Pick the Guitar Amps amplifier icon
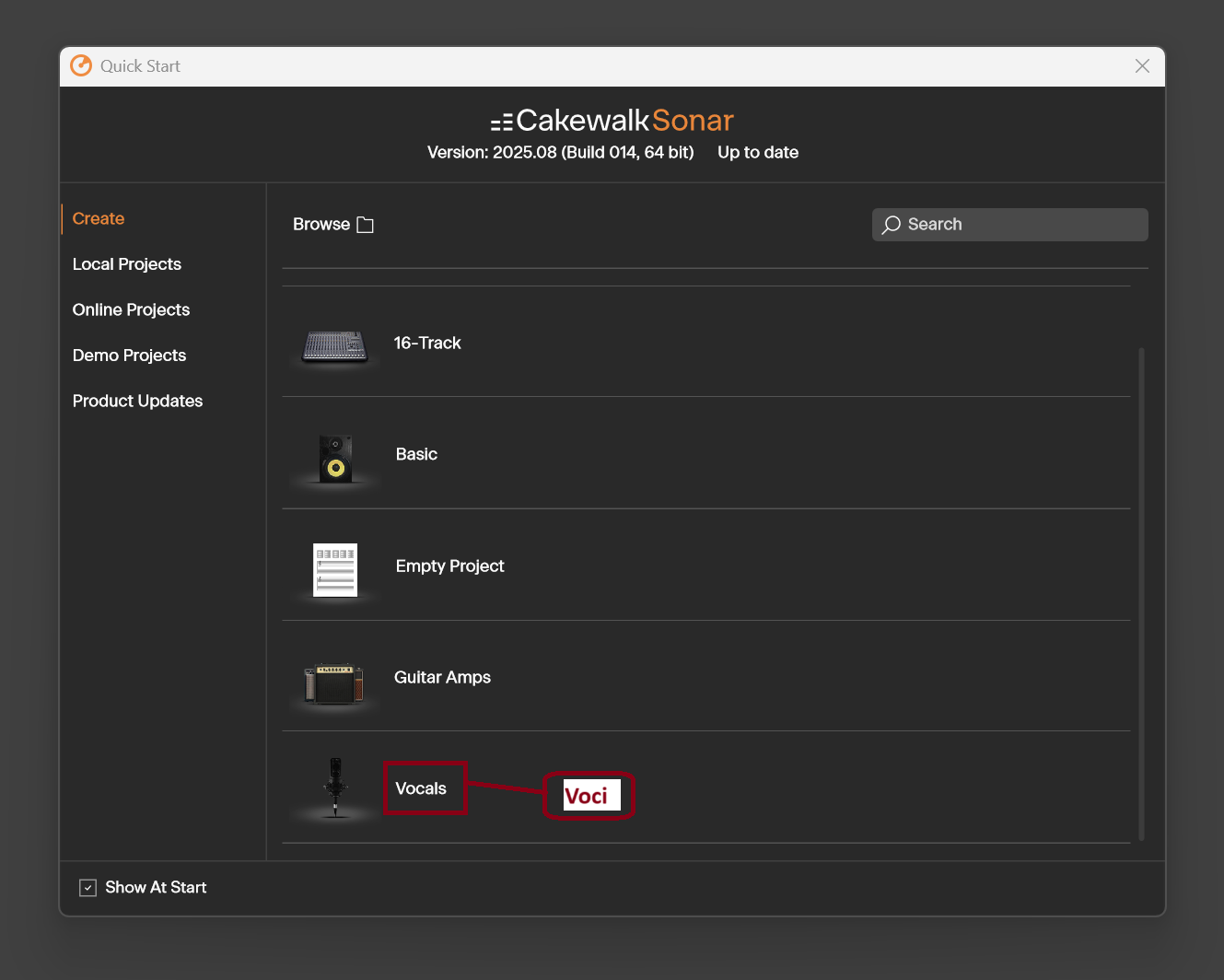The image size is (1224, 980). click(333, 683)
